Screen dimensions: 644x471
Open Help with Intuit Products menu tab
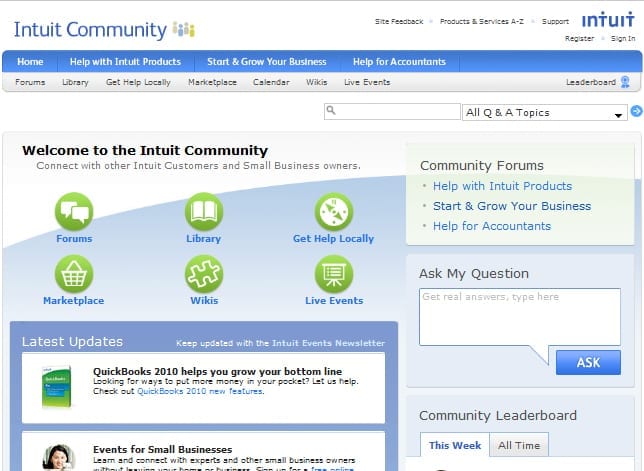pos(125,62)
